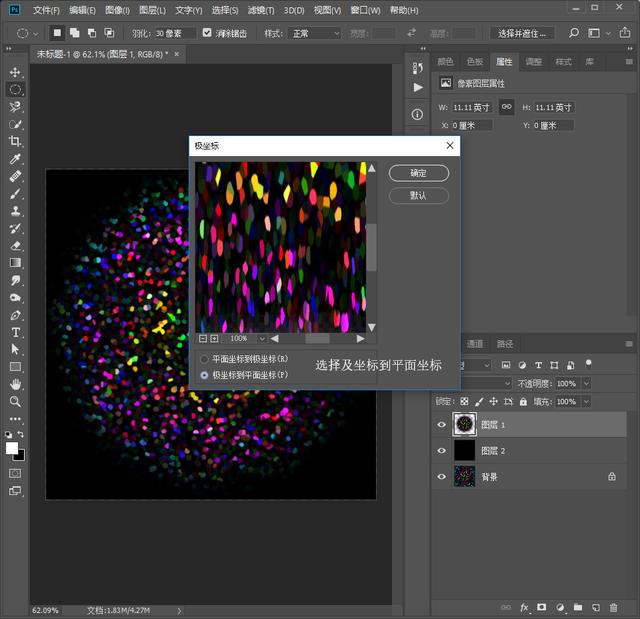
Task: Hide 图层 1 with its eye icon
Action: pyautogui.click(x=441, y=424)
